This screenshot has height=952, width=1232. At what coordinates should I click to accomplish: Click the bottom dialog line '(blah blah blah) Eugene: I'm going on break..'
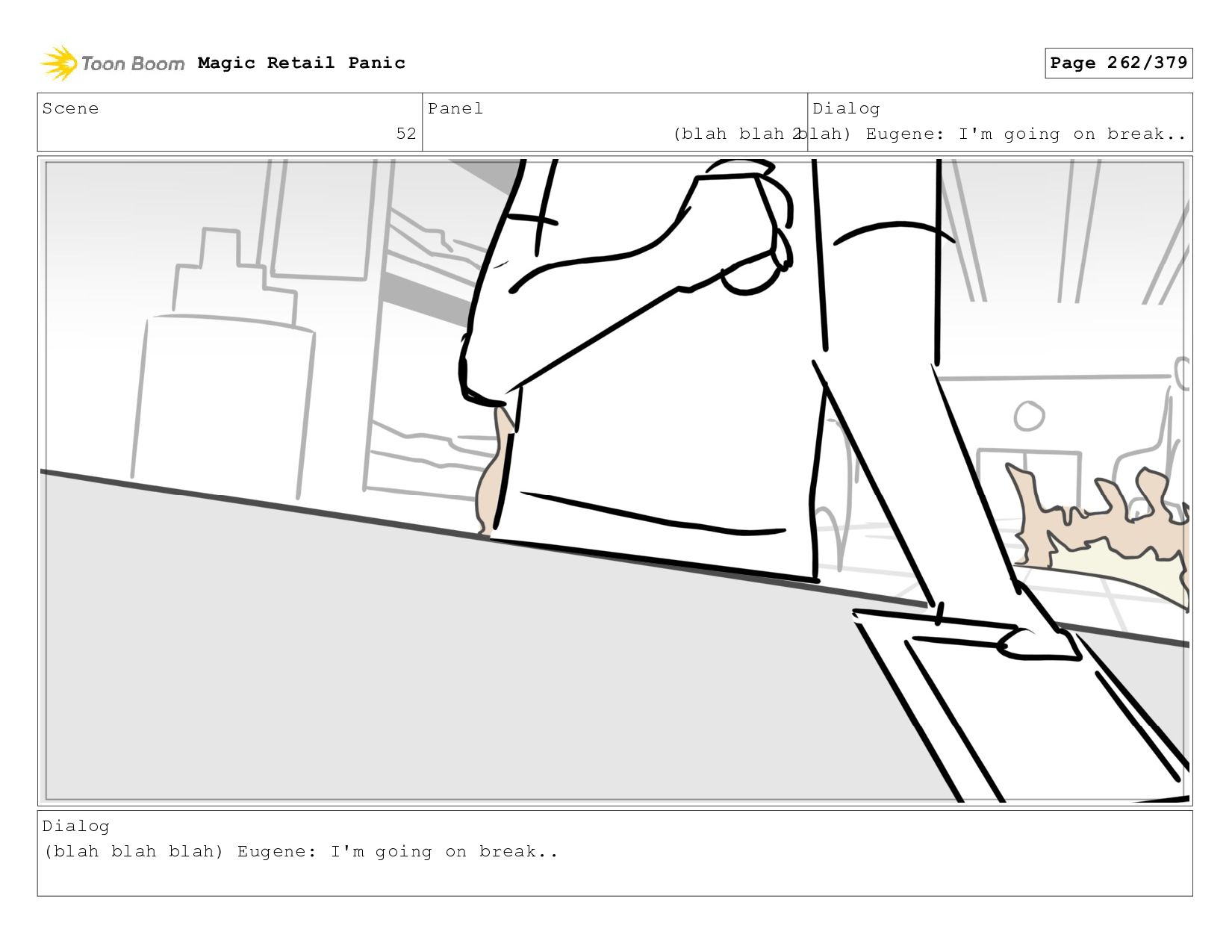[301, 852]
